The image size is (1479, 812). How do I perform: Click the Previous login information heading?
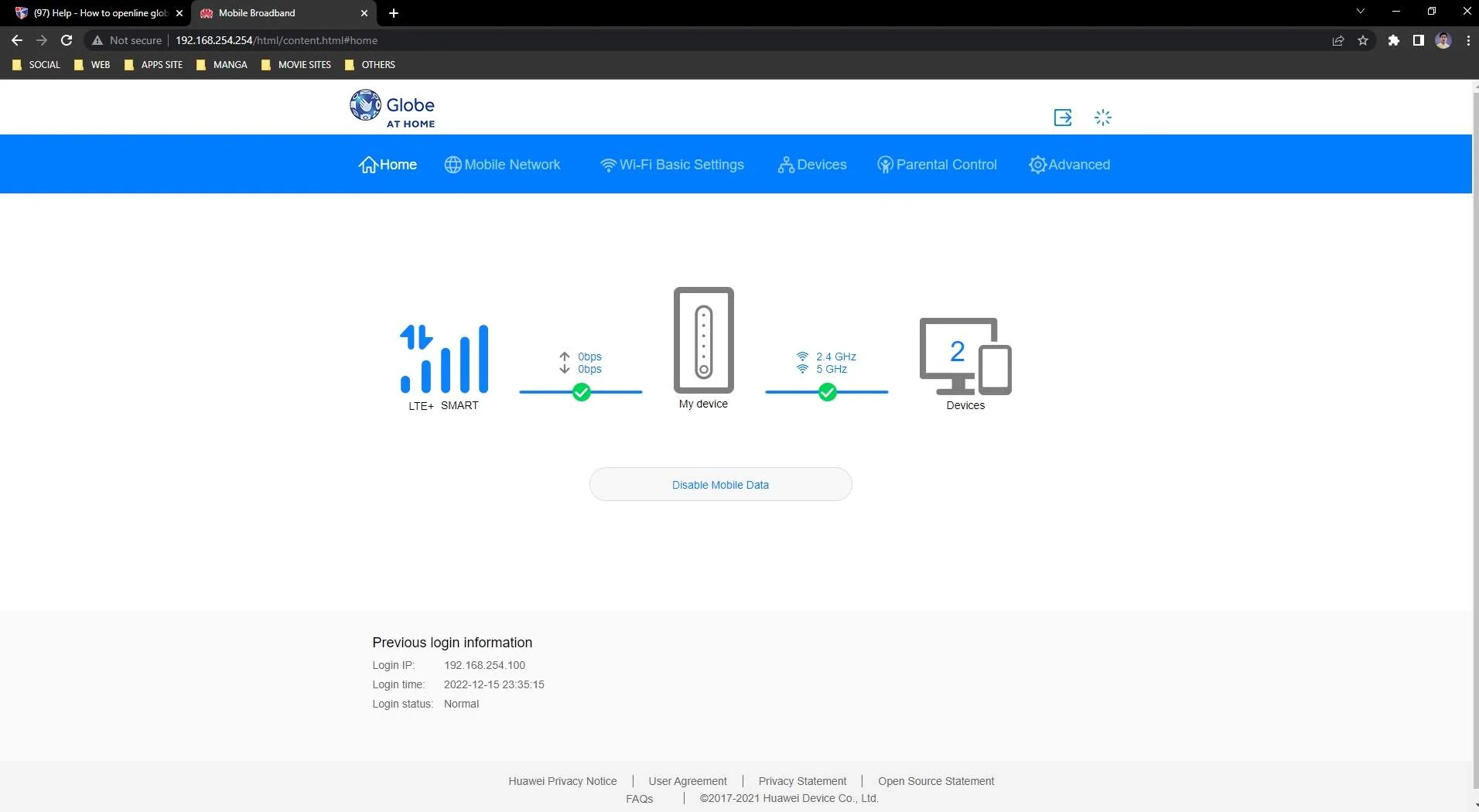[x=452, y=643]
